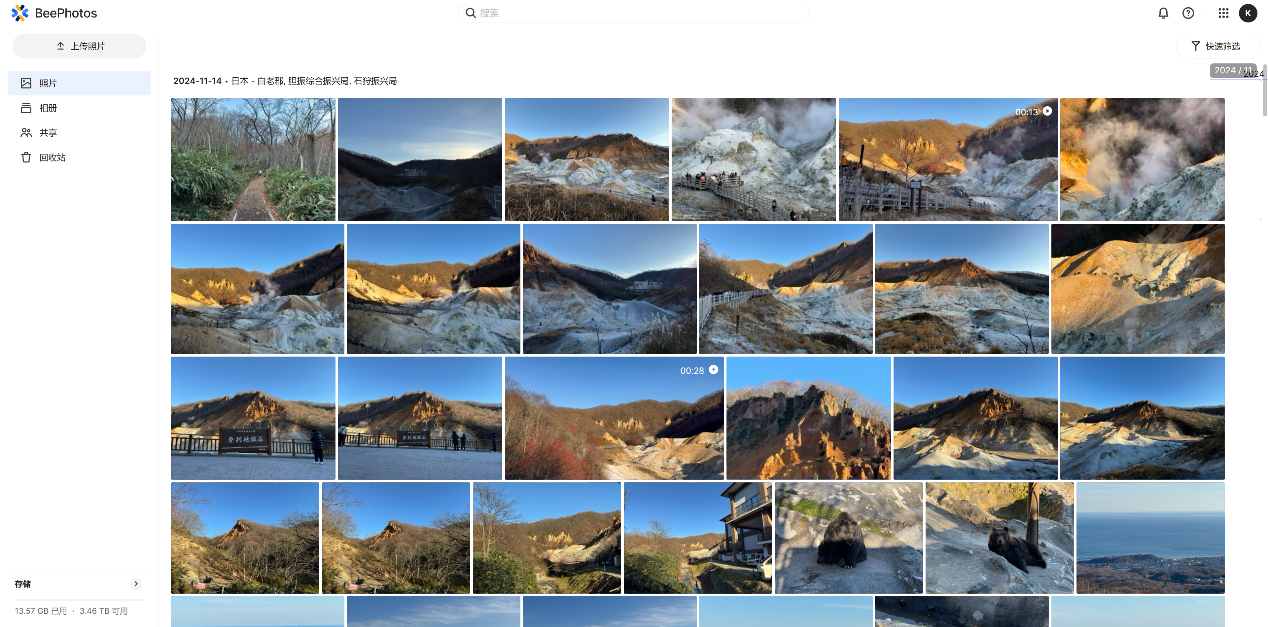Open the help question mark icon
This screenshot has height=627, width=1268.
(1188, 13)
